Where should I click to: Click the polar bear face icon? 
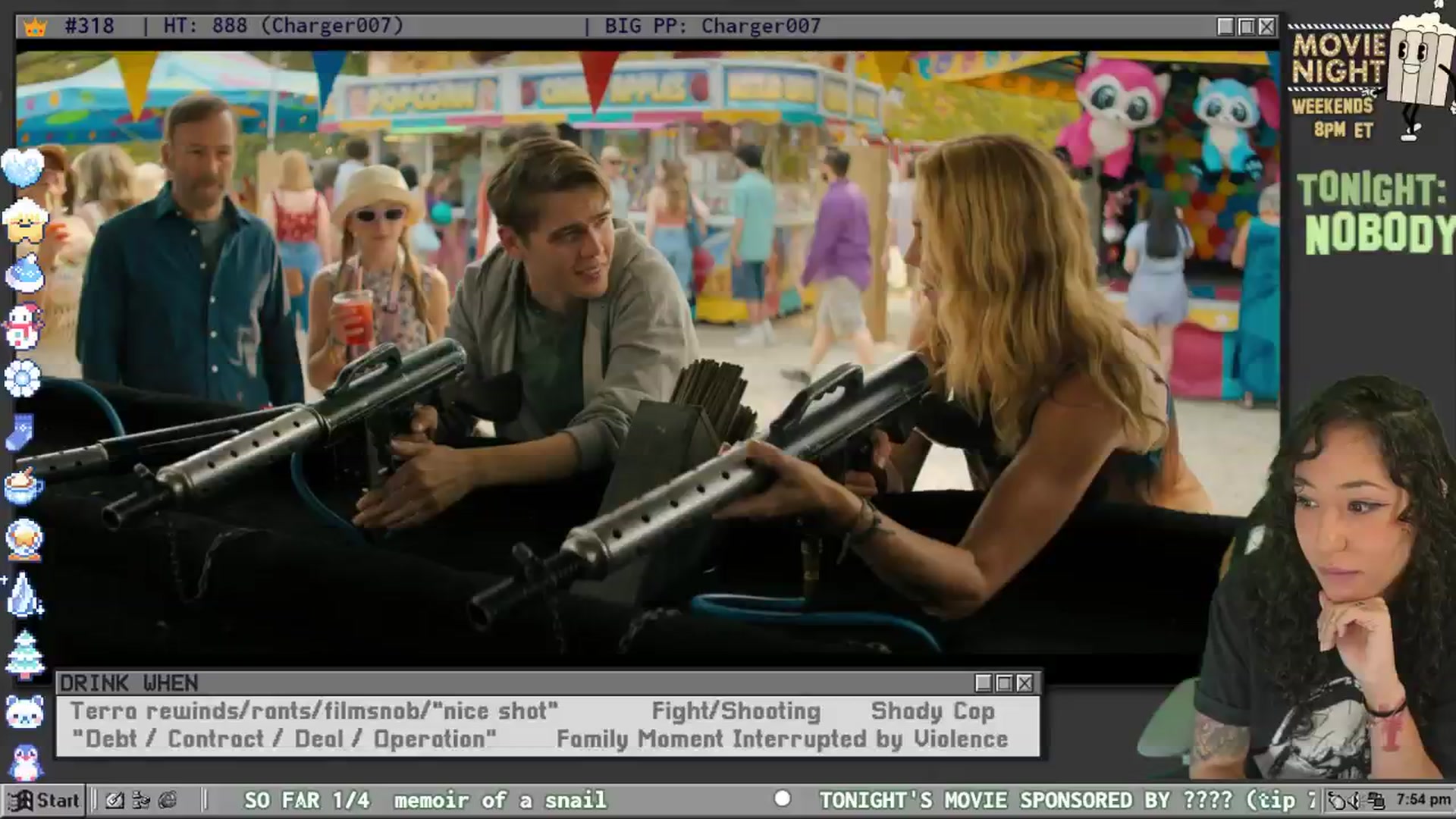[x=25, y=711]
